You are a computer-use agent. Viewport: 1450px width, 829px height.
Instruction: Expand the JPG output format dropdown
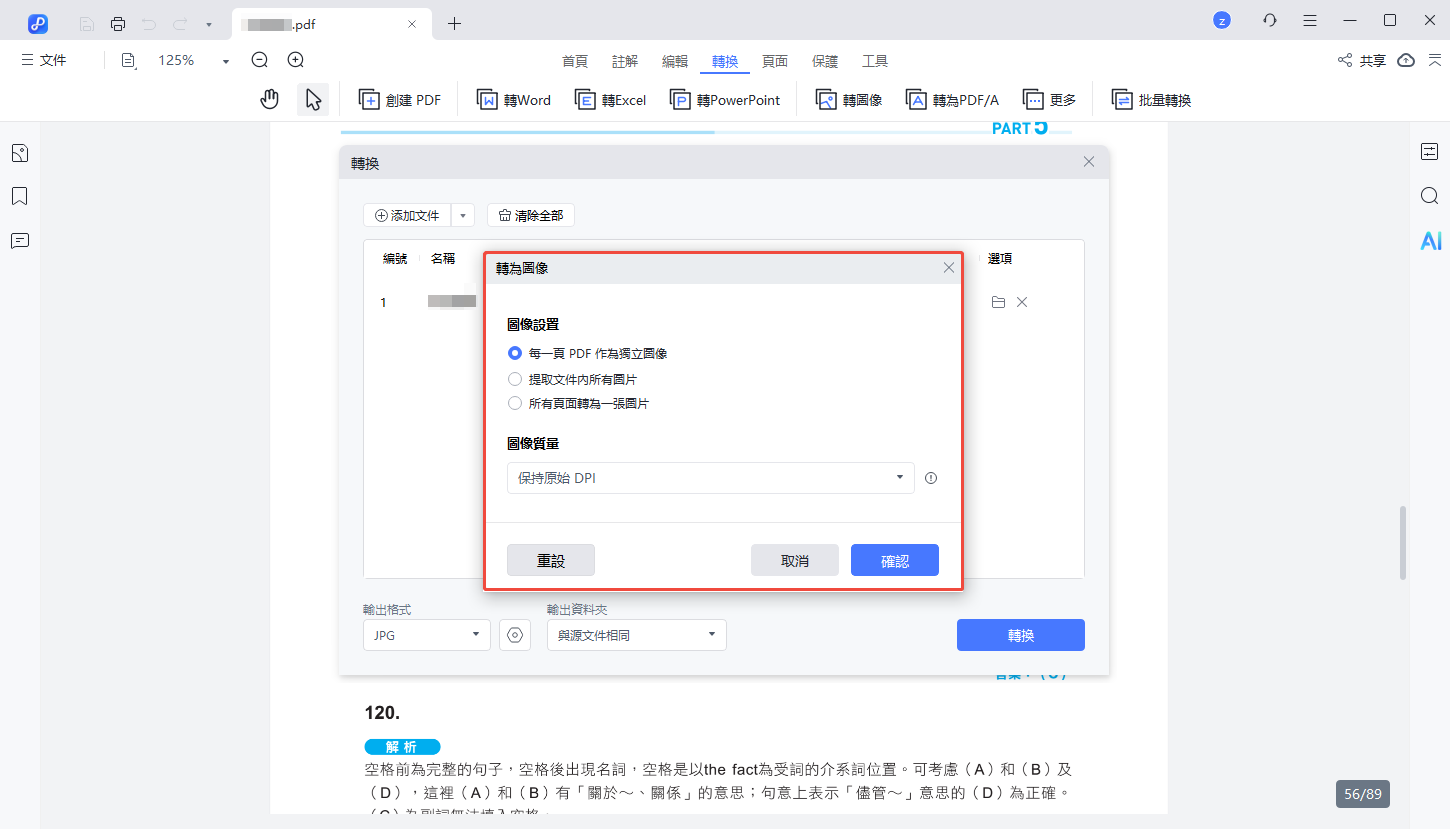tap(427, 635)
